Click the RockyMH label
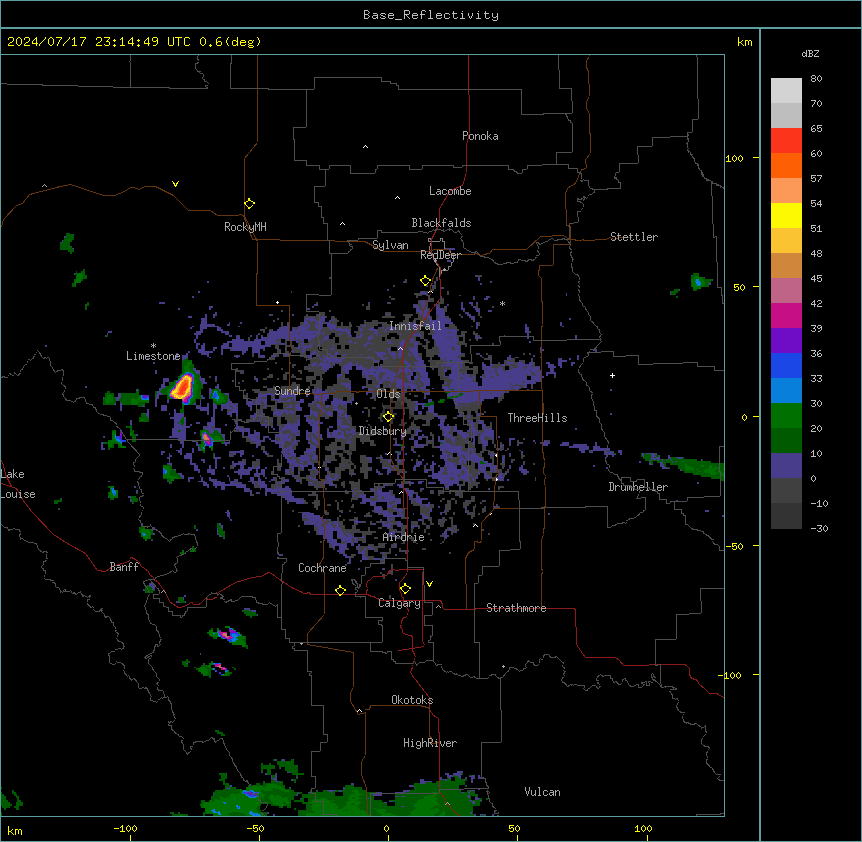Screen dimensions: 862x842 point(245,227)
